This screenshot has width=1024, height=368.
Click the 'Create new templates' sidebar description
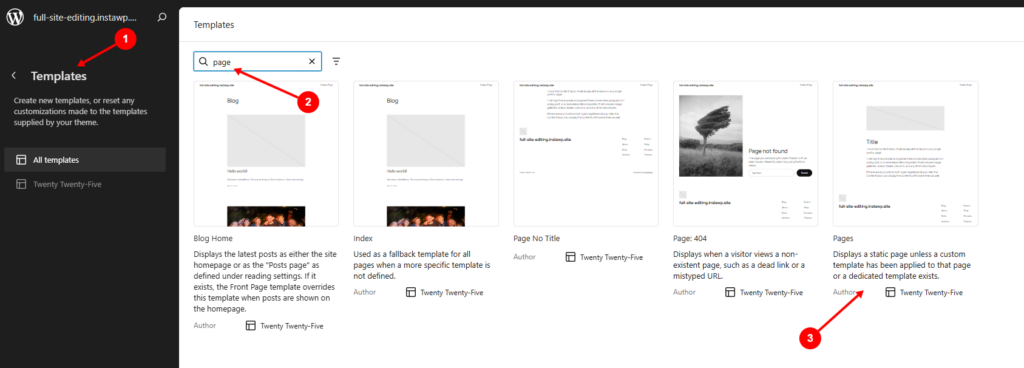(80, 112)
